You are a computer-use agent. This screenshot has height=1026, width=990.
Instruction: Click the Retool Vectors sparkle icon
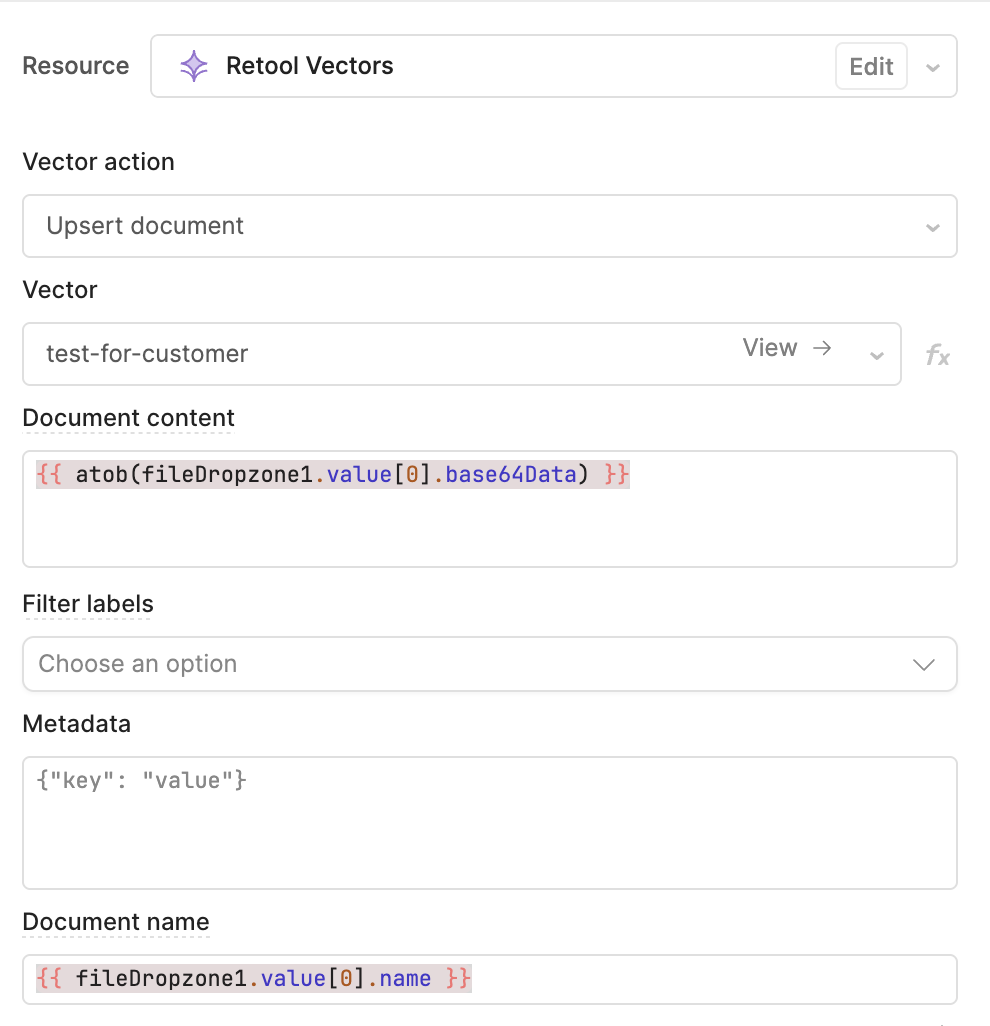[x=193, y=67]
